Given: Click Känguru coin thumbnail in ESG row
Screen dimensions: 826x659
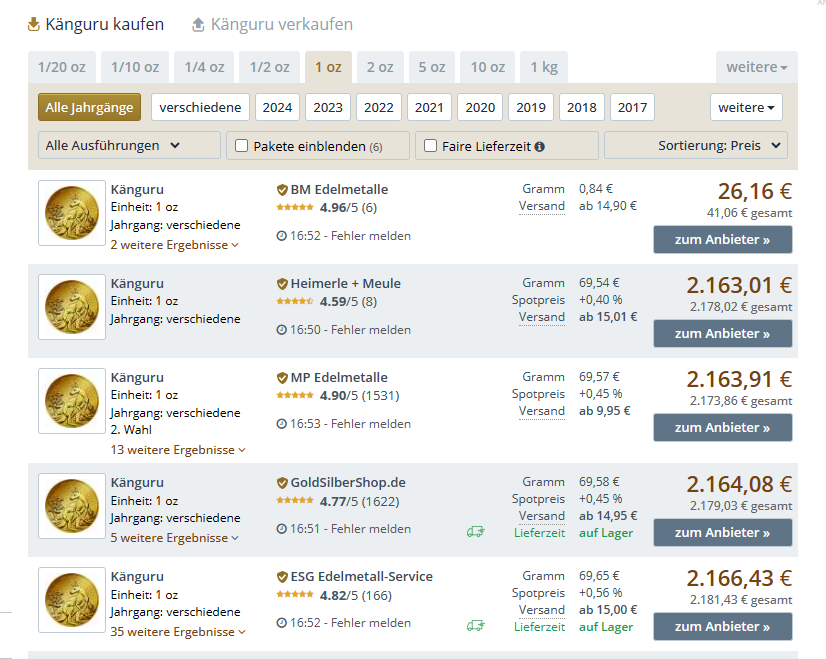Looking at the screenshot, I should pos(71,600).
